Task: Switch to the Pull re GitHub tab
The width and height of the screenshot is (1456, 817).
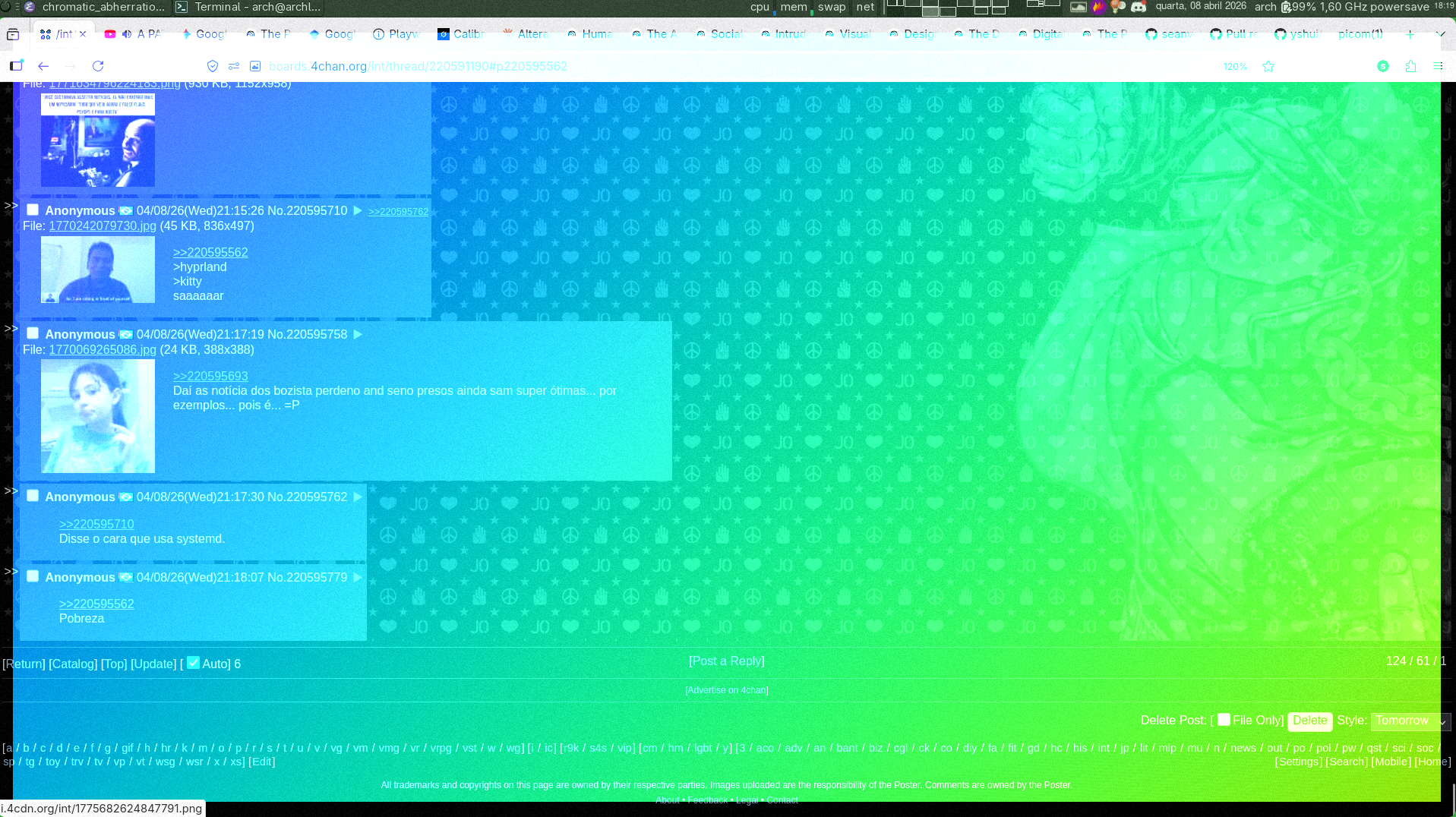Action: tap(1233, 34)
